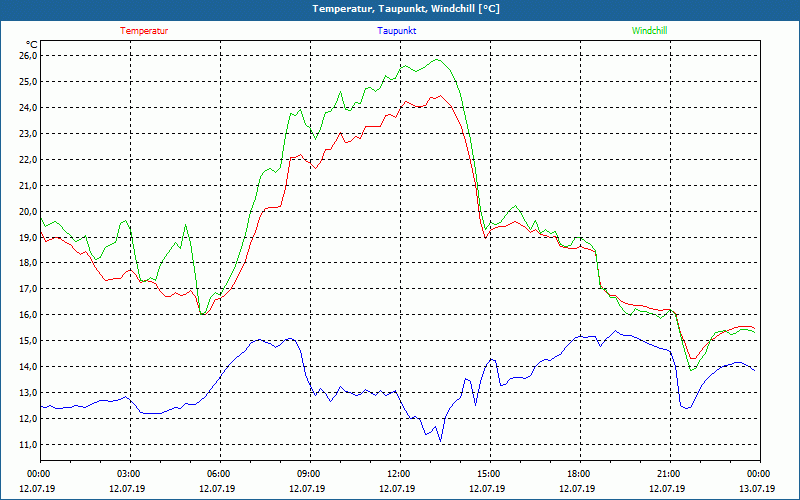Image resolution: width=800 pixels, height=500 pixels.
Task: Click the 15,0 y-axis value
Action: (x=28, y=340)
